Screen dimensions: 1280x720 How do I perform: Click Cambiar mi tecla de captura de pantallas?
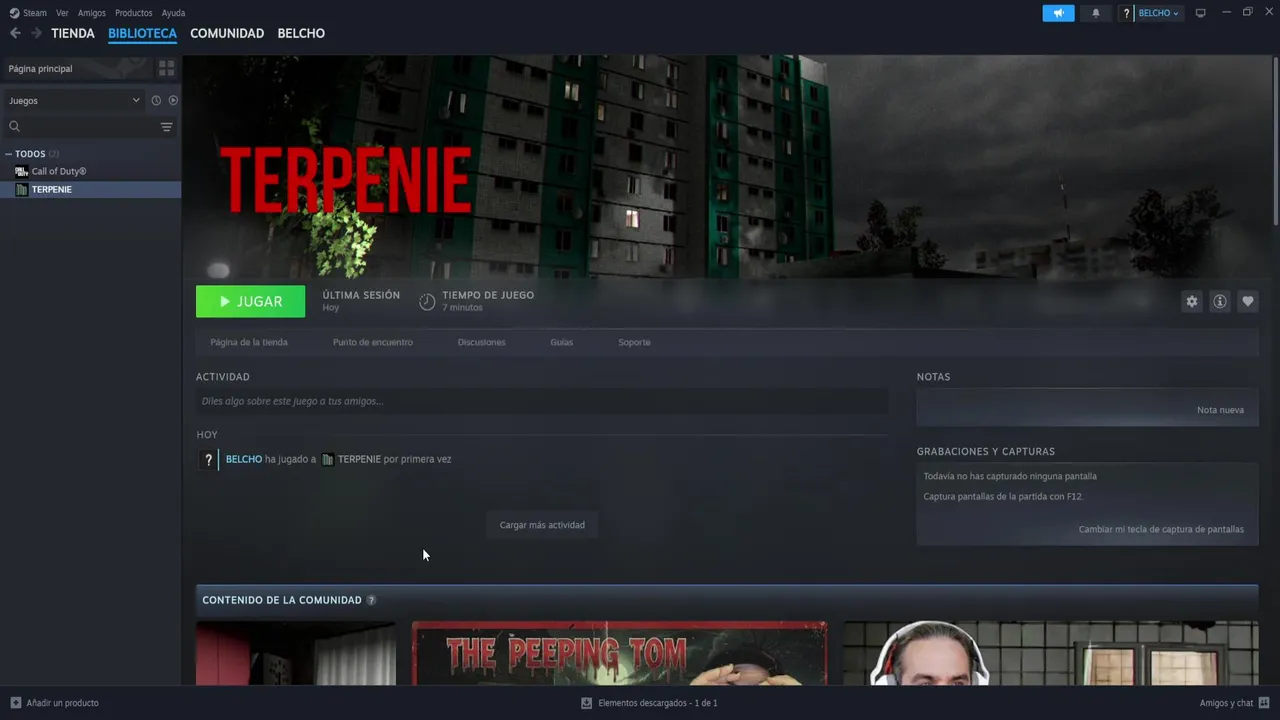tap(1161, 529)
